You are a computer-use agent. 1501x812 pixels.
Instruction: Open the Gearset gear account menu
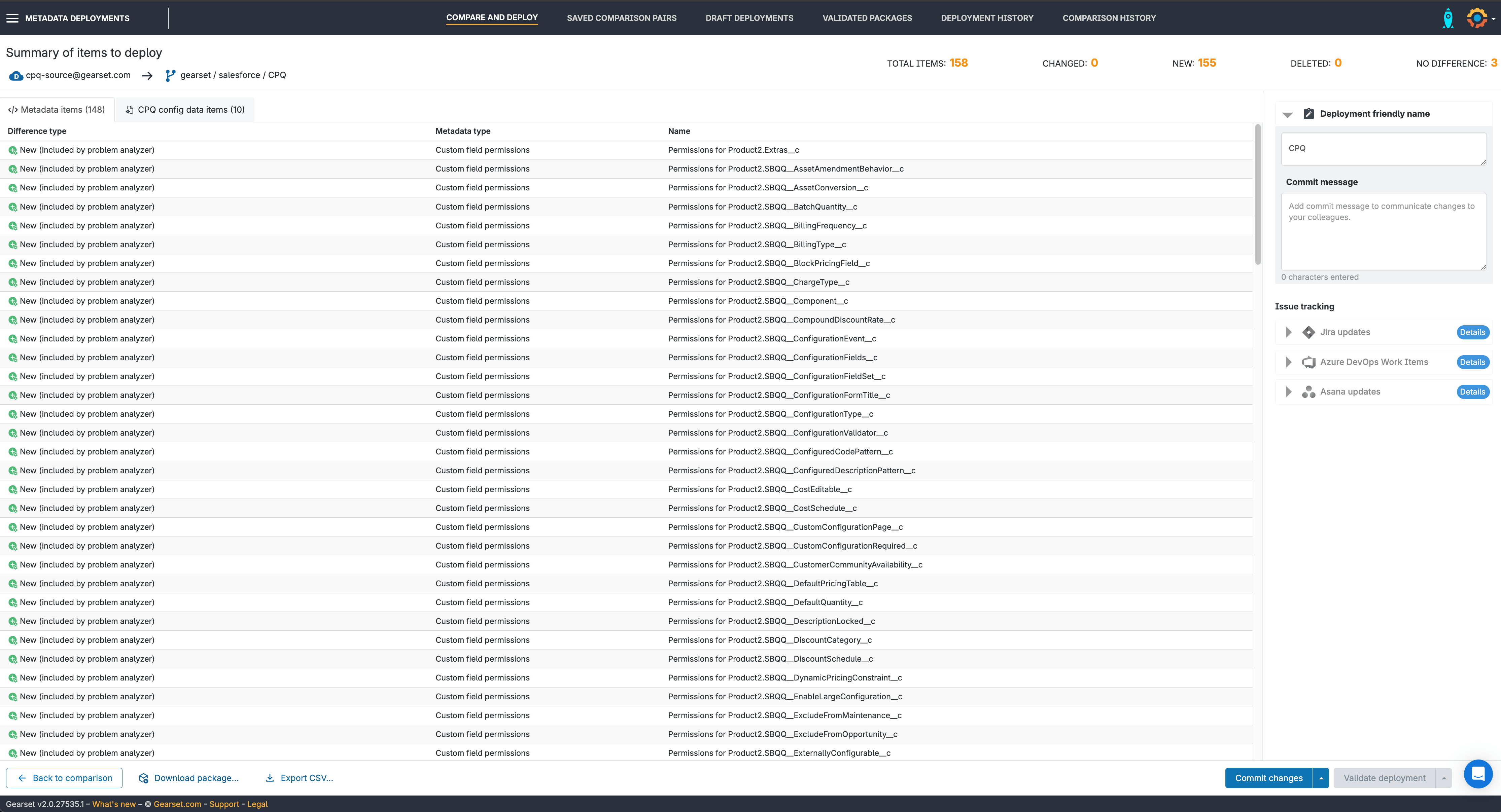[1477, 18]
